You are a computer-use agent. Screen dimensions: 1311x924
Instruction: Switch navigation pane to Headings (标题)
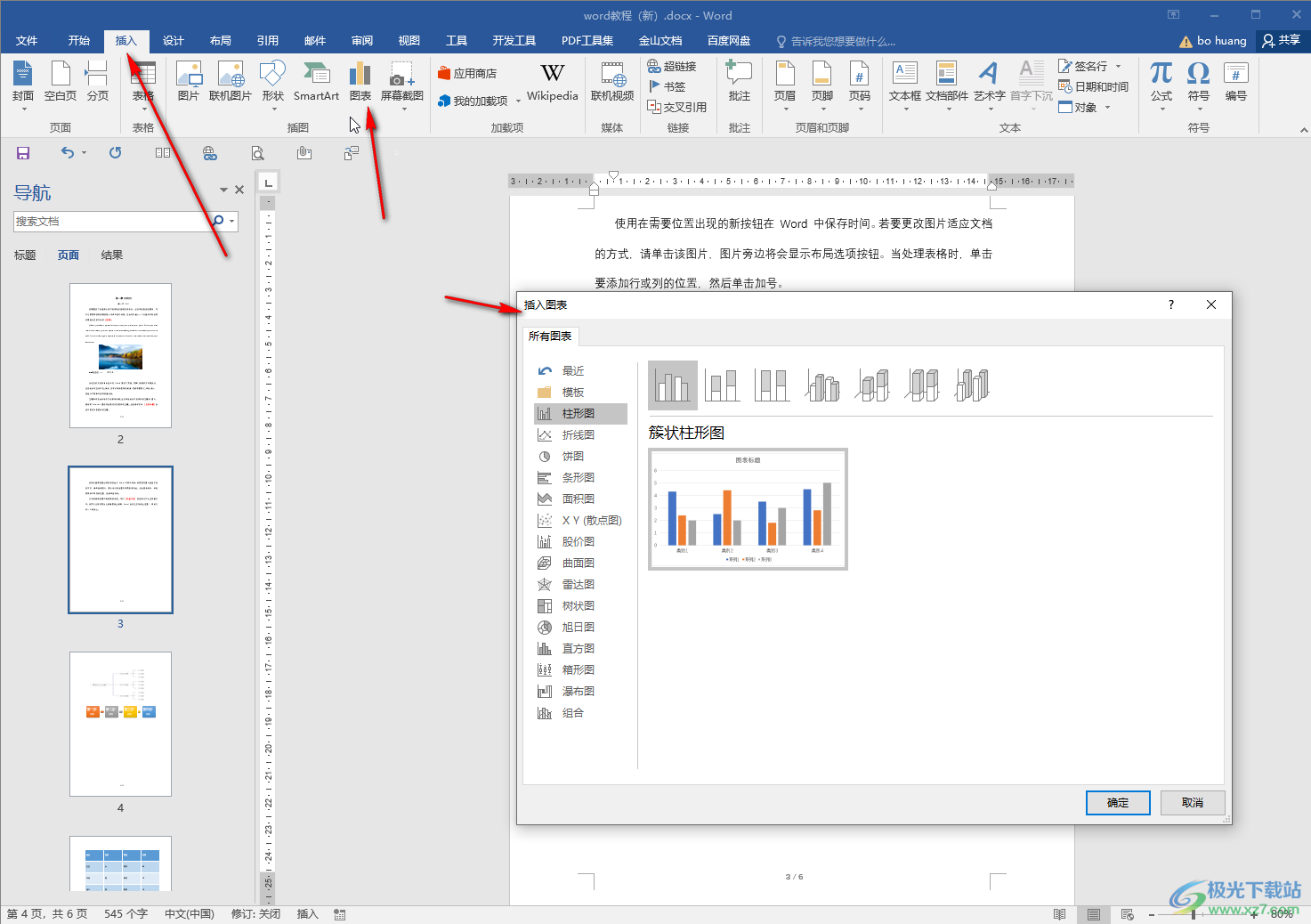click(x=25, y=255)
